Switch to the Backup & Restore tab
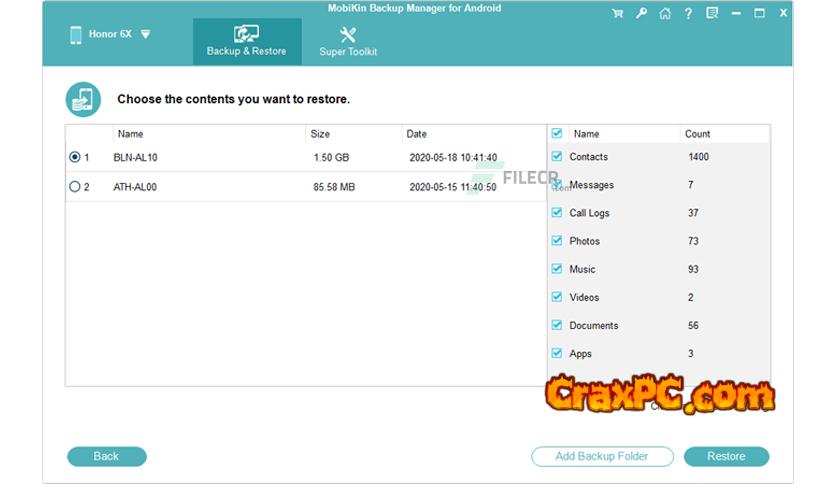The width and height of the screenshot is (836, 484). [x=247, y=41]
